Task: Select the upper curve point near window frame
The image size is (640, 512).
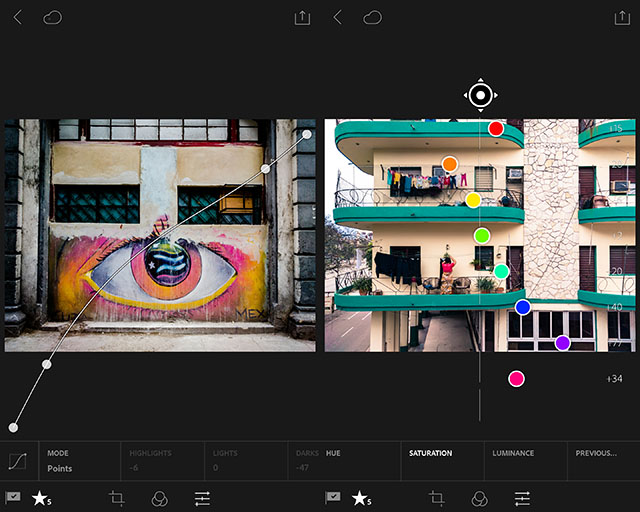Action: (x=265, y=169)
